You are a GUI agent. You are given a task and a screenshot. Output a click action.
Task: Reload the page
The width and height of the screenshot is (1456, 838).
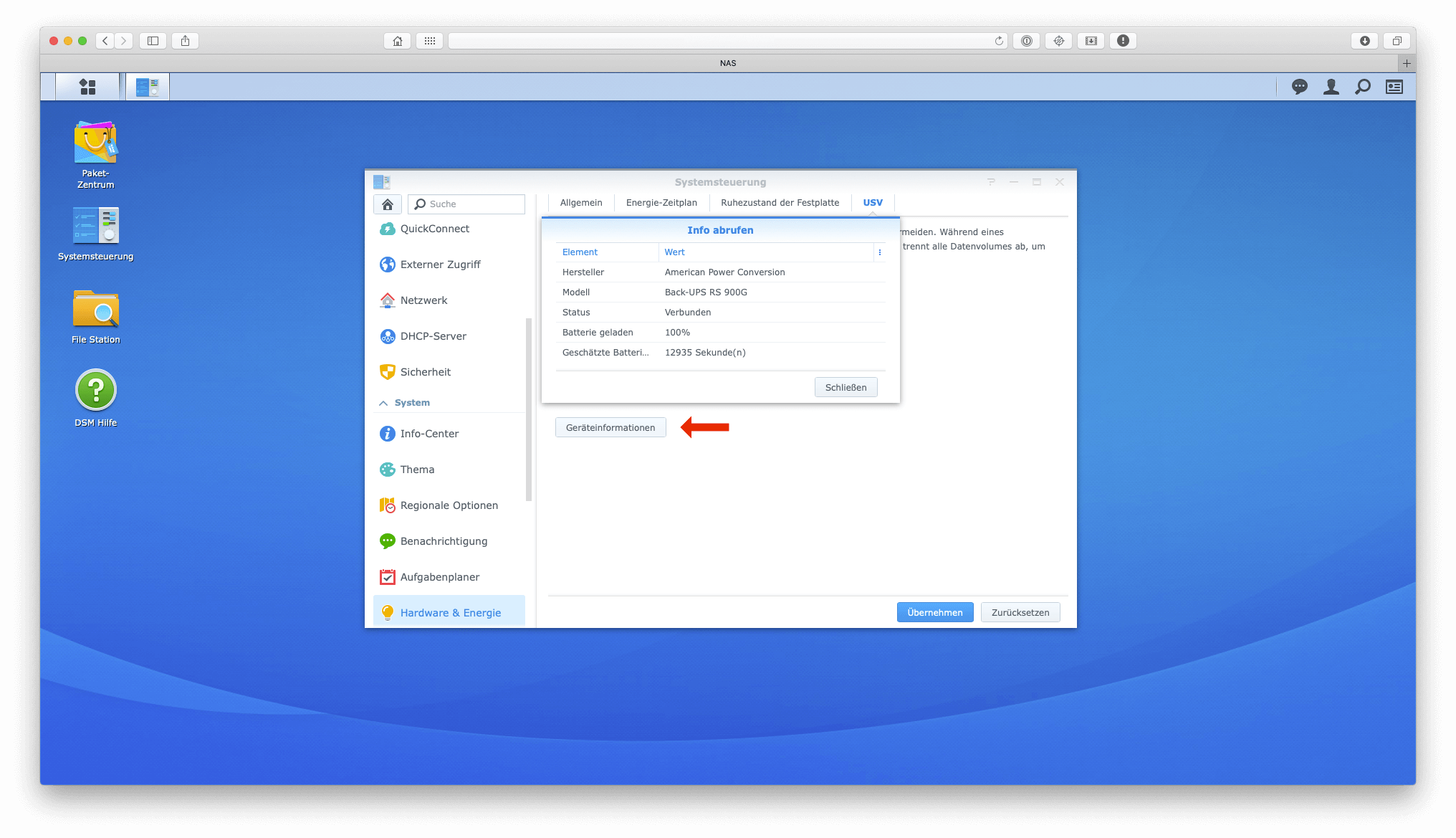click(x=999, y=41)
